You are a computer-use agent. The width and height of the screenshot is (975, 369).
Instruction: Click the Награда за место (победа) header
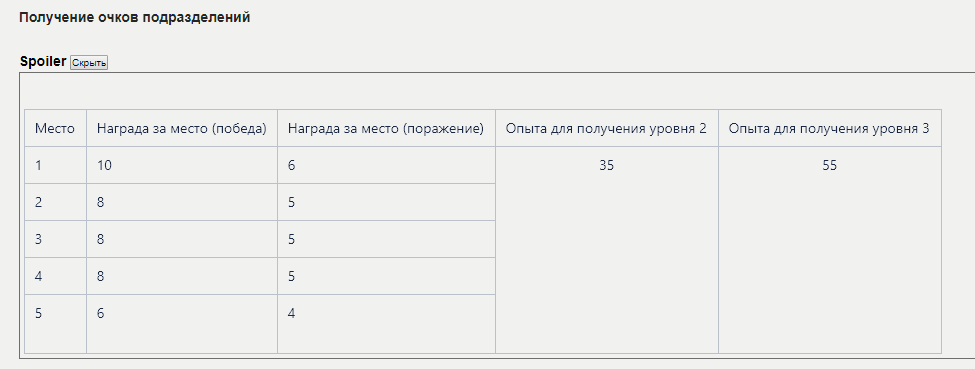coord(182,128)
